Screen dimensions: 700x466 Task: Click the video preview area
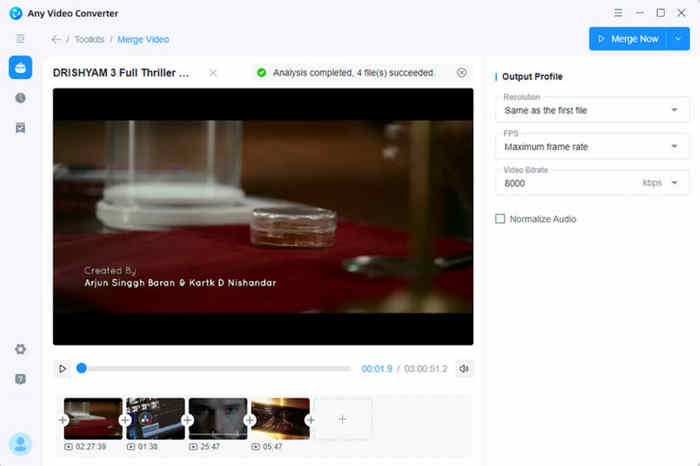[x=263, y=216]
